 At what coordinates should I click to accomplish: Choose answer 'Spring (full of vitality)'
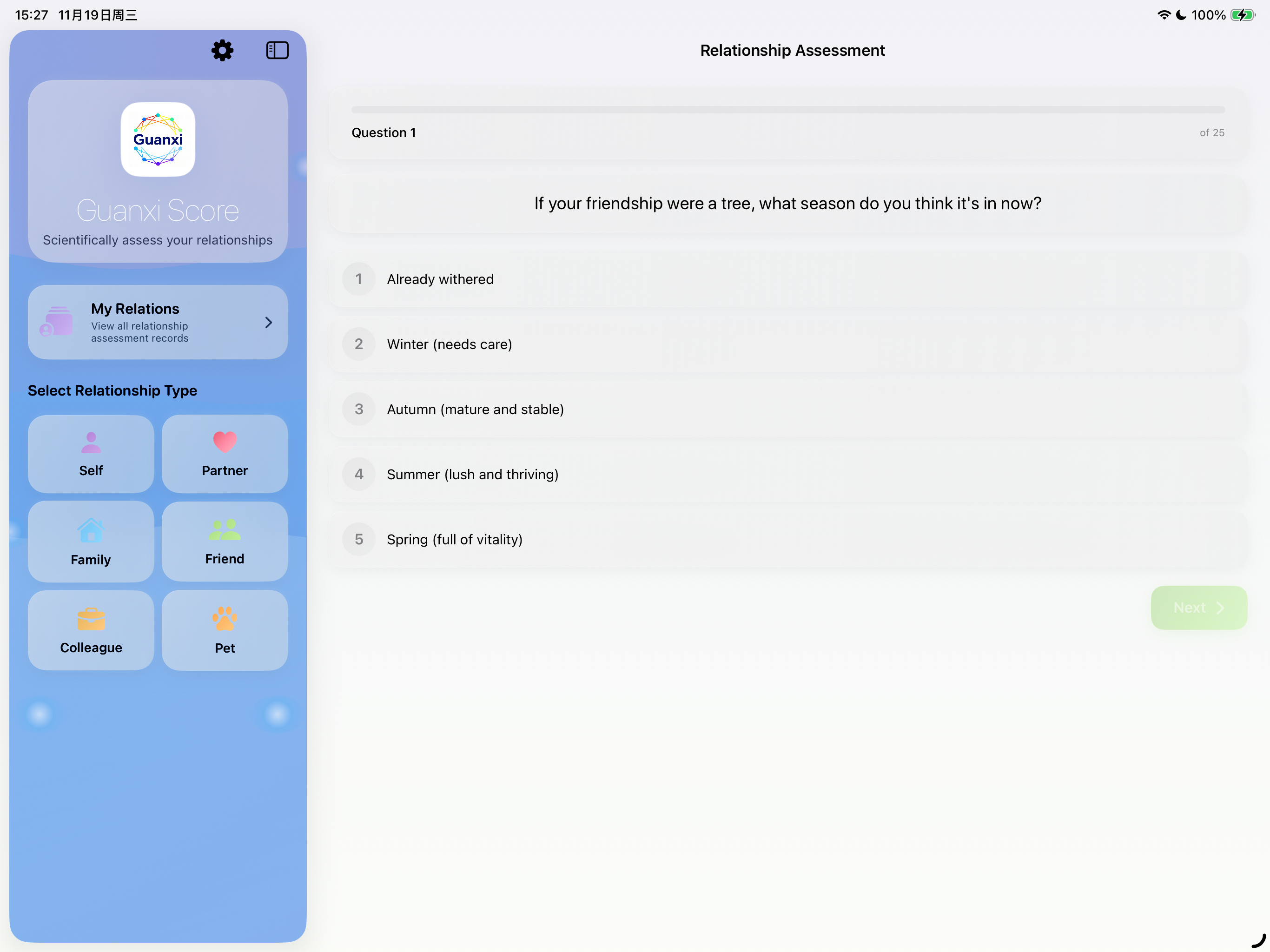pos(788,539)
